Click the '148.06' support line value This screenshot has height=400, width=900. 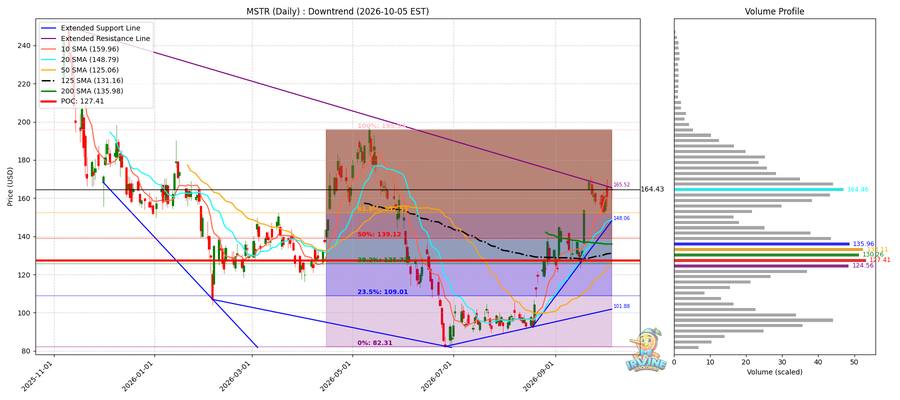pyautogui.click(x=622, y=219)
